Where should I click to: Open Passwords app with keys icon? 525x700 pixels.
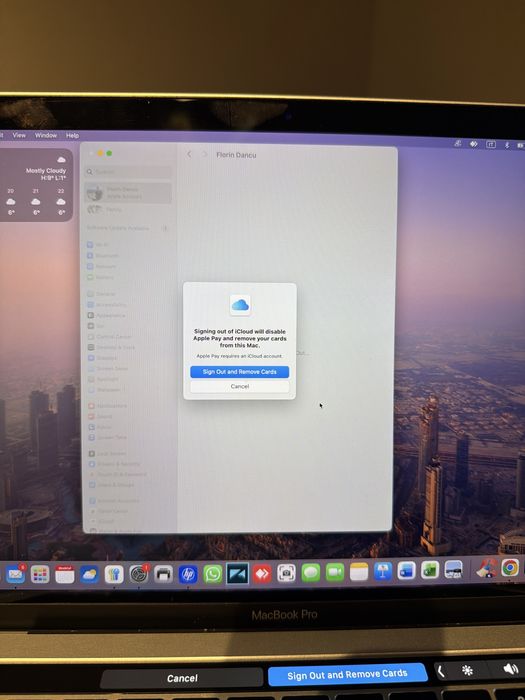click(x=114, y=574)
